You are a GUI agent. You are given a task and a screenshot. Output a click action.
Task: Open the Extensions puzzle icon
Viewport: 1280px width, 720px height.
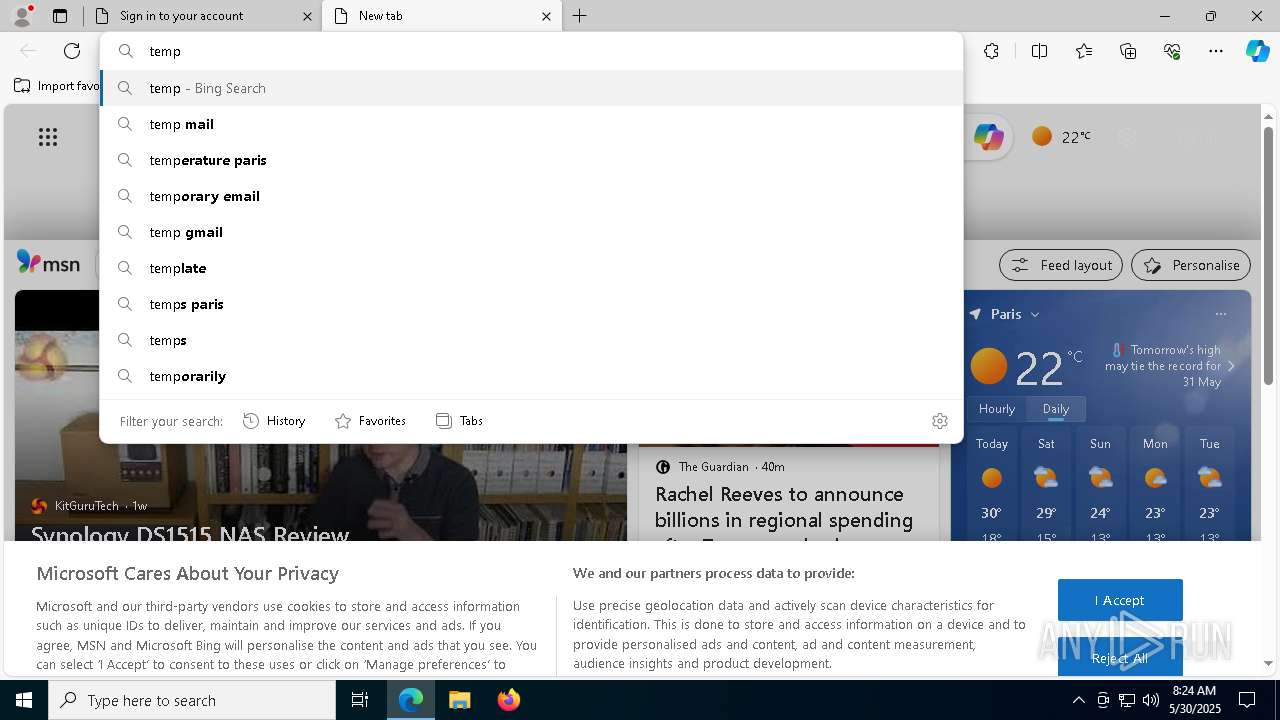(991, 51)
